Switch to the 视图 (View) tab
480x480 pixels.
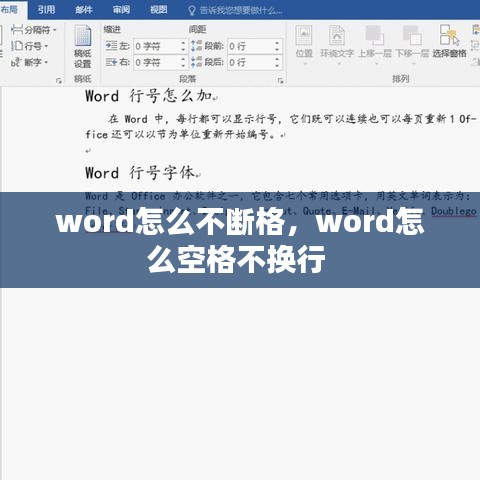tap(158, 10)
